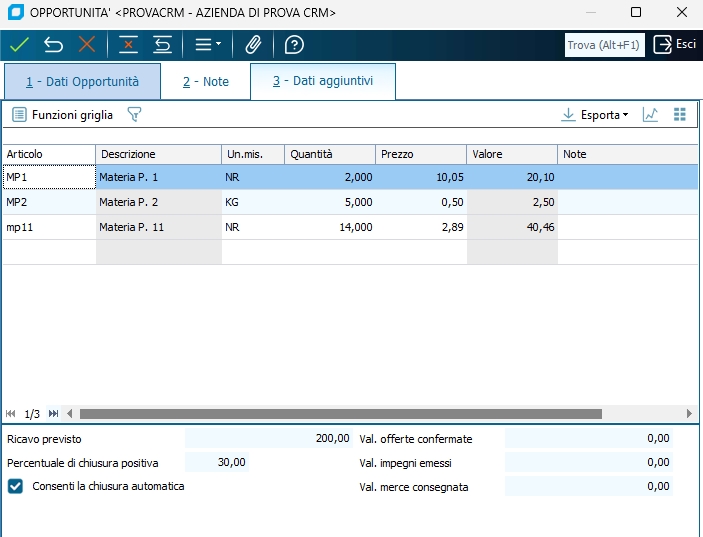Expand the hamburger menu dropdown in toolbar
The image size is (703, 537).
(x=207, y=45)
